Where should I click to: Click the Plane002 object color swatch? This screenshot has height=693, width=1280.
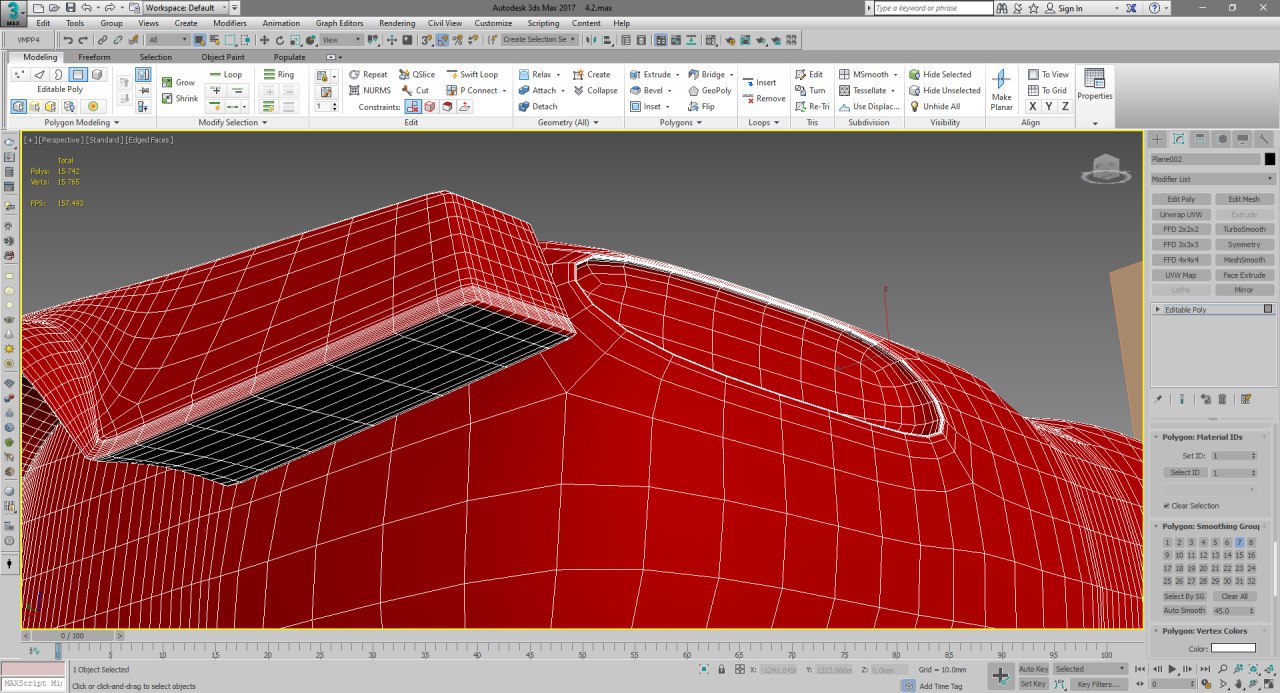(x=1270, y=159)
